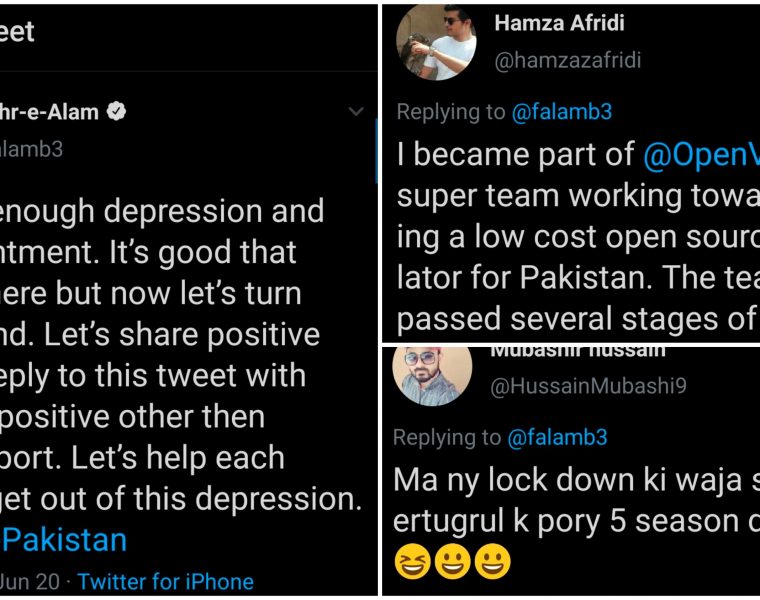Click the verified badge beside hr-e-Alam
The height and width of the screenshot is (600, 760).
click(x=117, y=112)
